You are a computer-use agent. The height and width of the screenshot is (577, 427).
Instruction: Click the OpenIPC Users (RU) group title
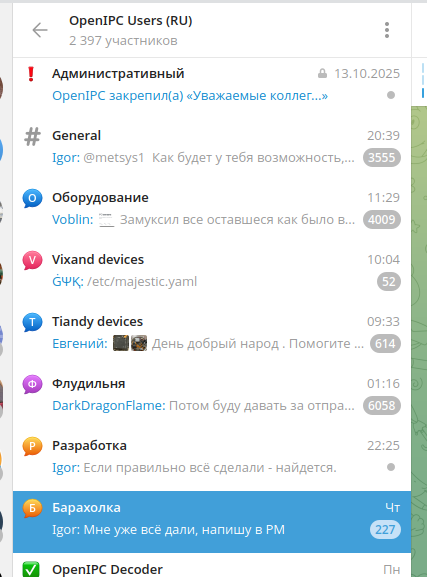pos(131,21)
